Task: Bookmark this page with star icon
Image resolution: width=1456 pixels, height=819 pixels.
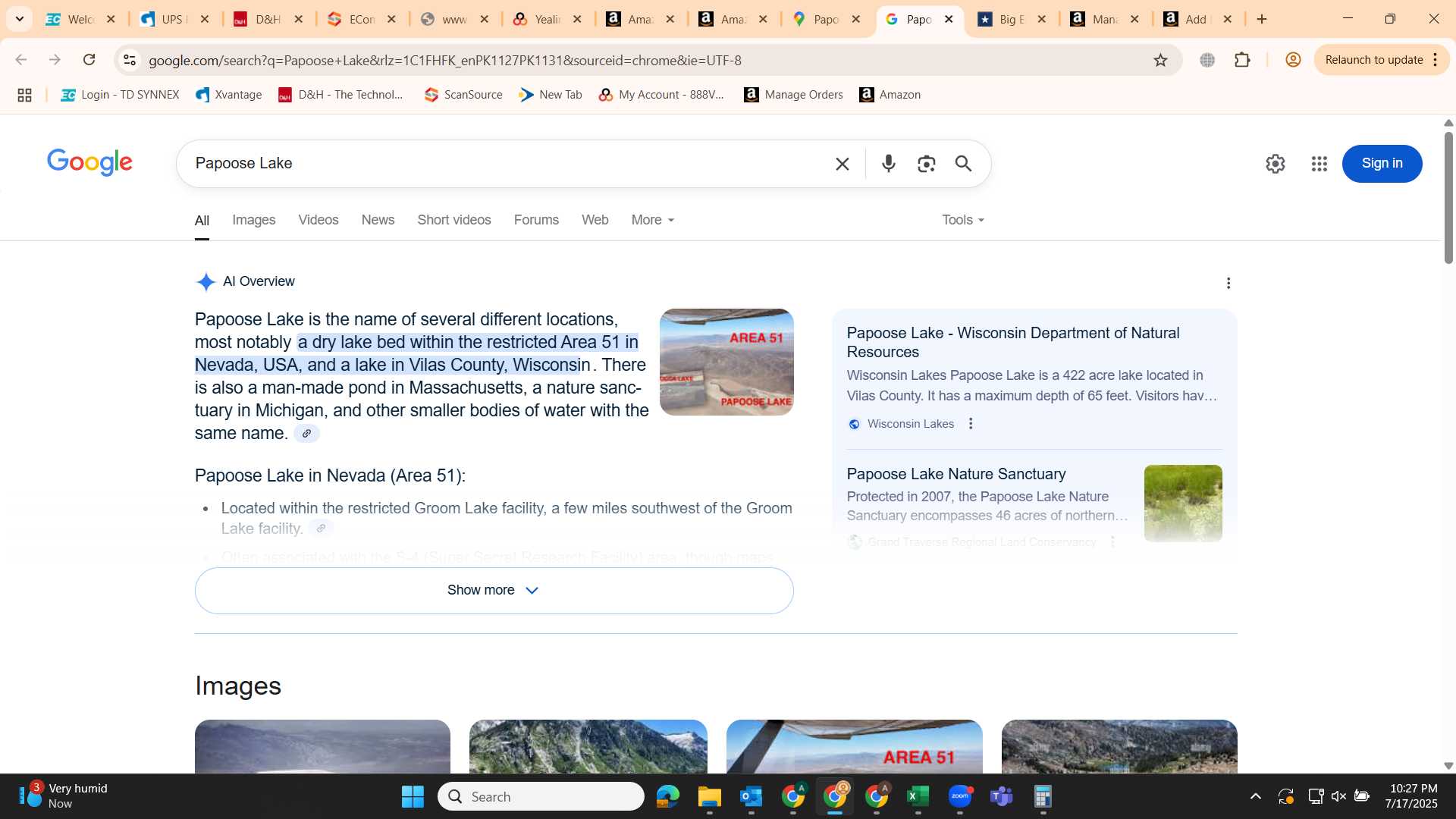Action: tap(1160, 60)
